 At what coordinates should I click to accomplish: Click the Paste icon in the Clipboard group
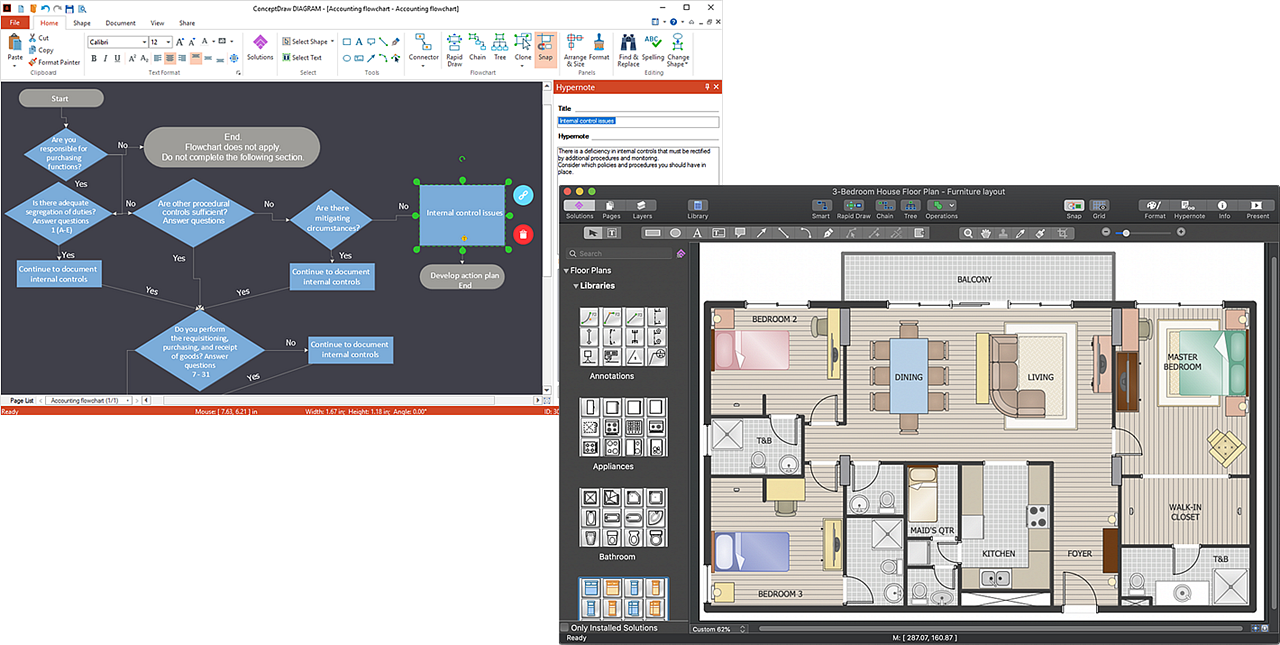[x=14, y=43]
